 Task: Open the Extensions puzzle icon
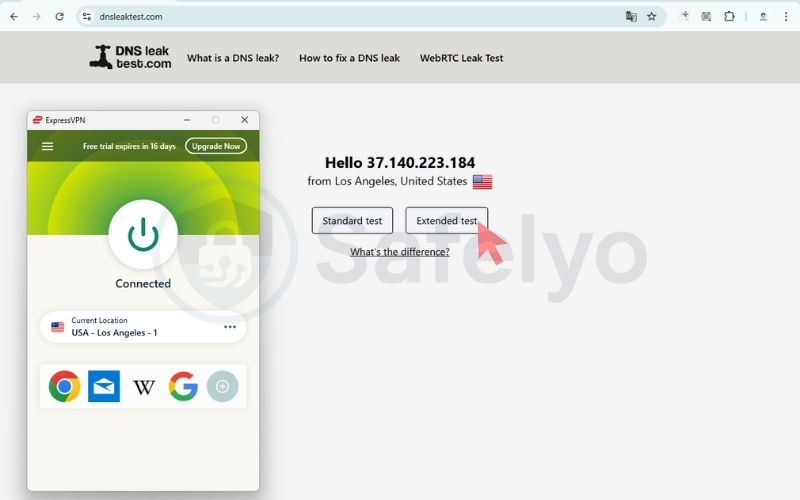coord(729,16)
